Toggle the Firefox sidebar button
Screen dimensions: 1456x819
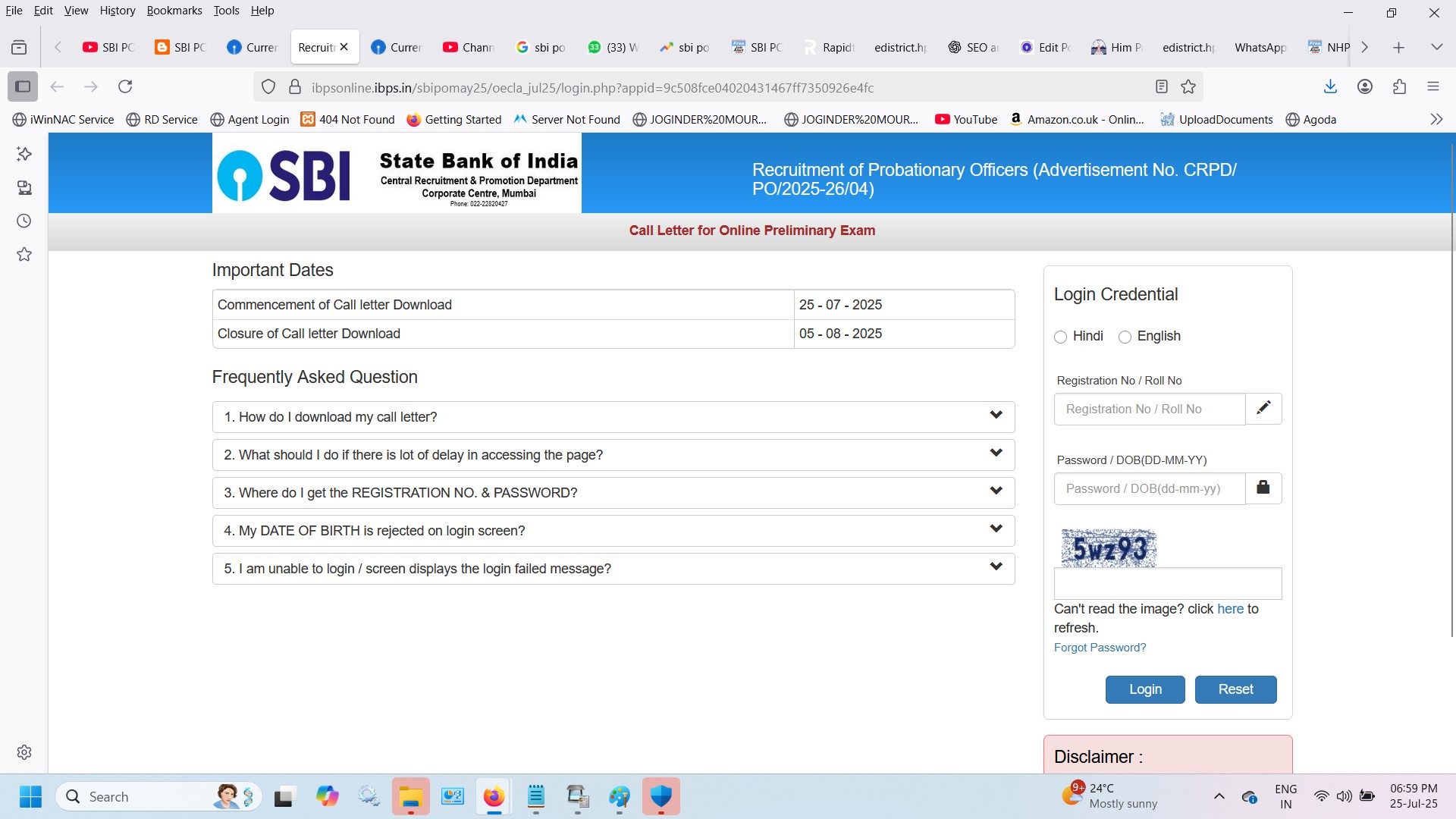[23, 86]
